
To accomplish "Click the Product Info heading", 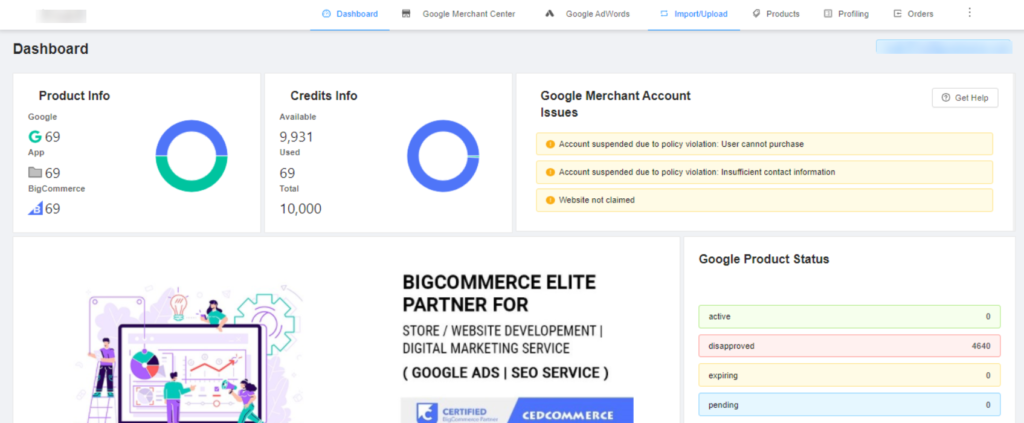I will pos(74,96).
